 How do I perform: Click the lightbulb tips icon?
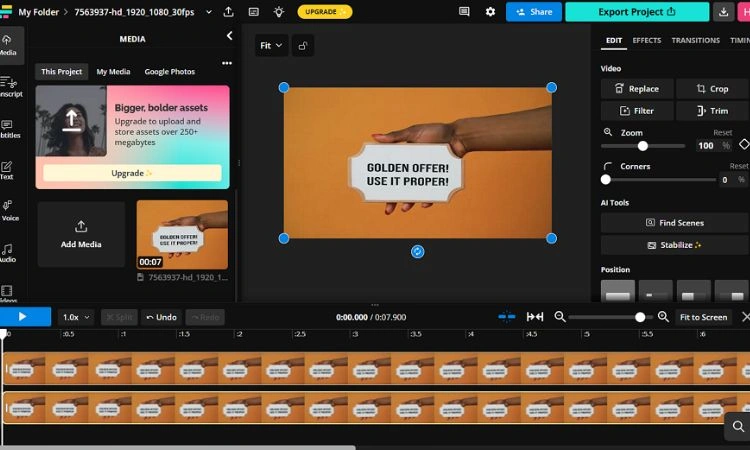pos(279,12)
